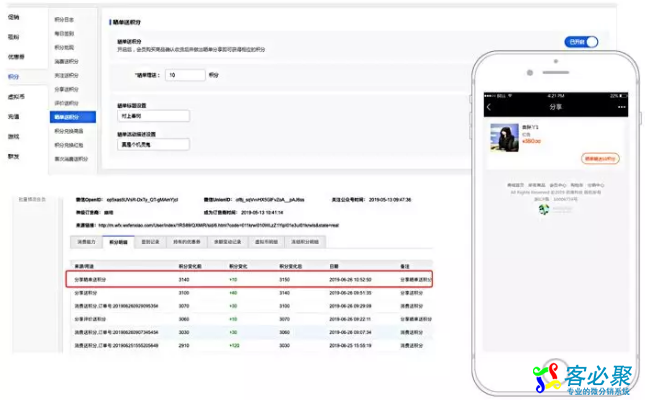Click the 晒单标题设置 text field
The image size is (645, 400).
[x=153, y=114]
